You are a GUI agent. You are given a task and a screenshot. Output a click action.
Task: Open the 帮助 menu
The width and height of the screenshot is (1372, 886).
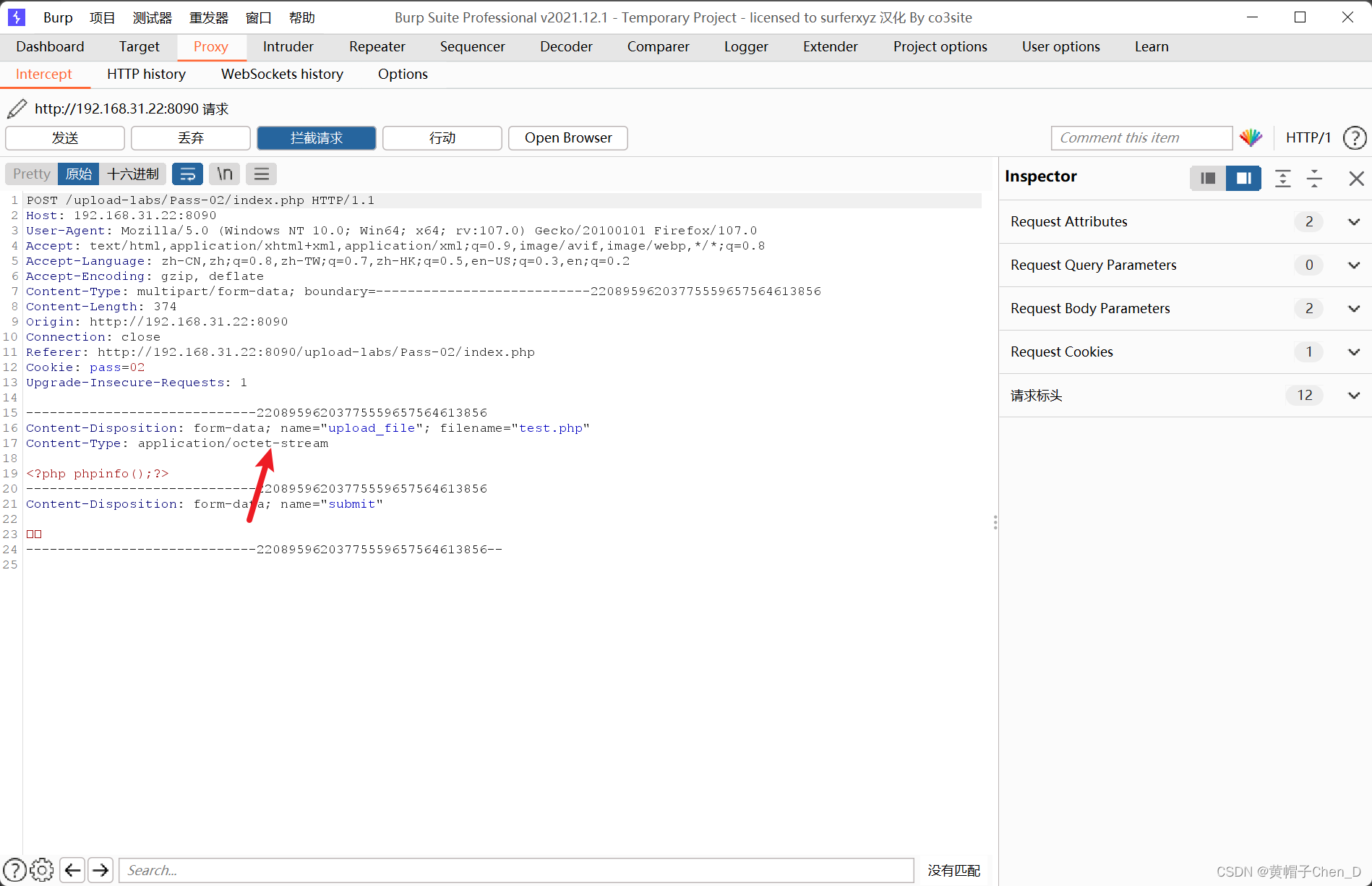click(x=301, y=17)
